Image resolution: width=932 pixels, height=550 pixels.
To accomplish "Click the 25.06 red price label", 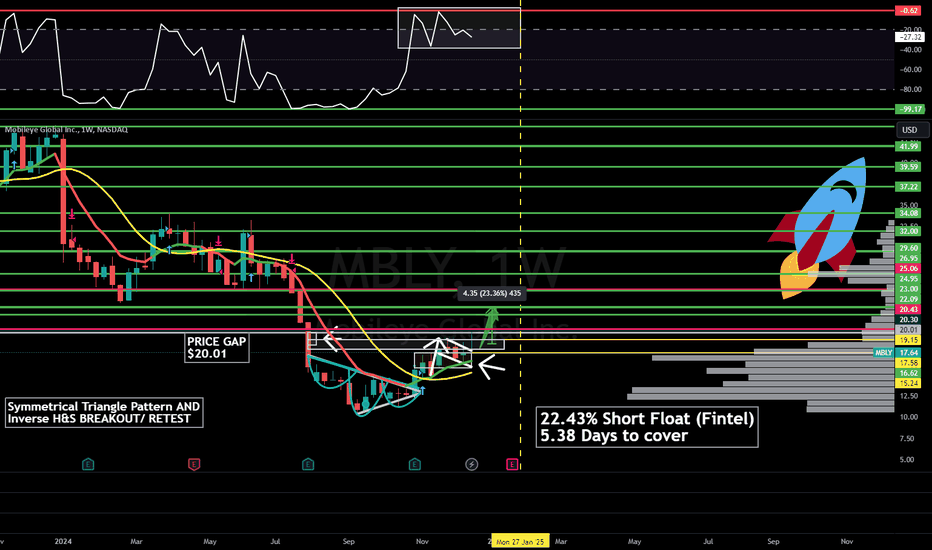I will coord(909,269).
